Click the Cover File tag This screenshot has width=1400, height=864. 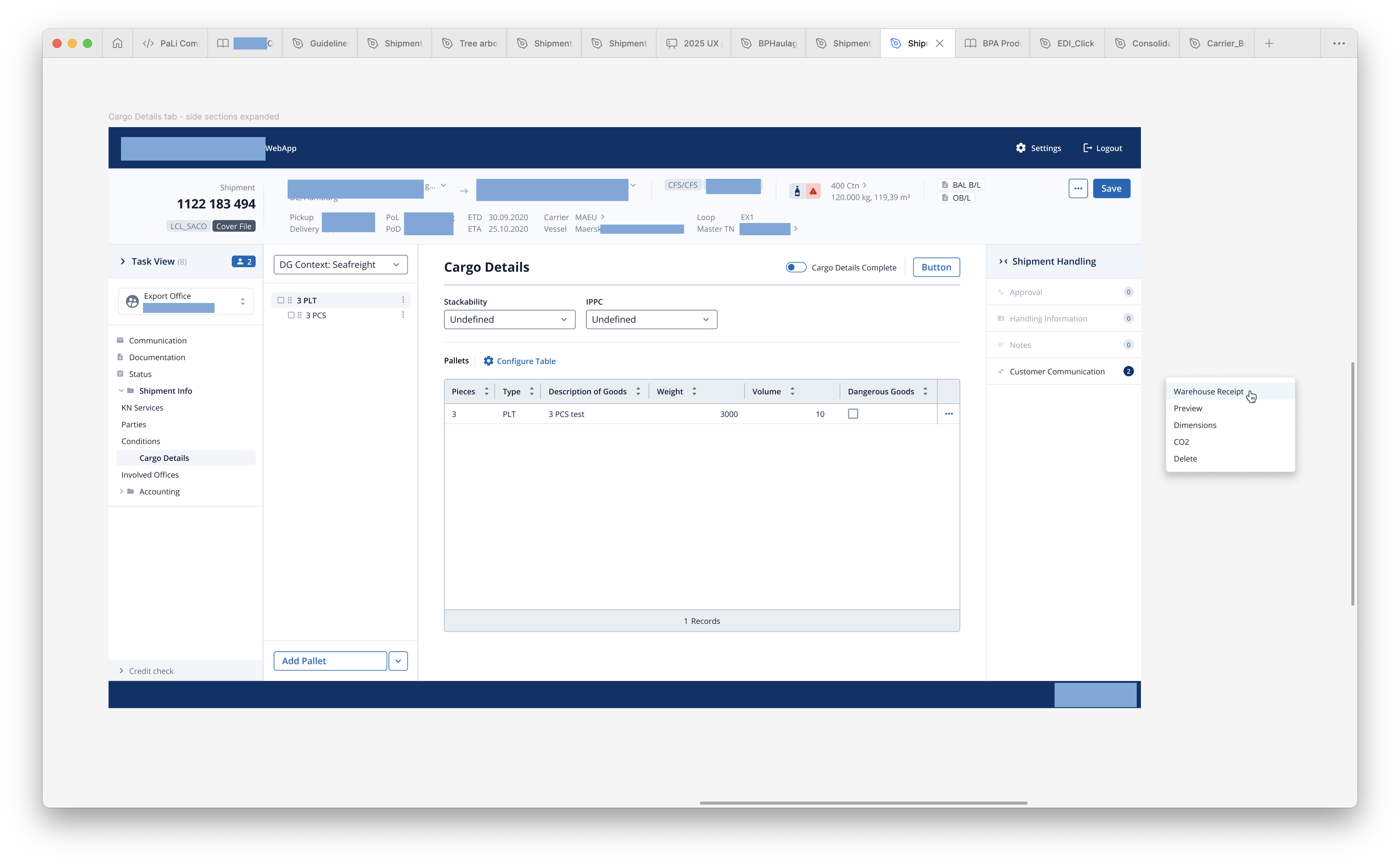pyautogui.click(x=234, y=226)
